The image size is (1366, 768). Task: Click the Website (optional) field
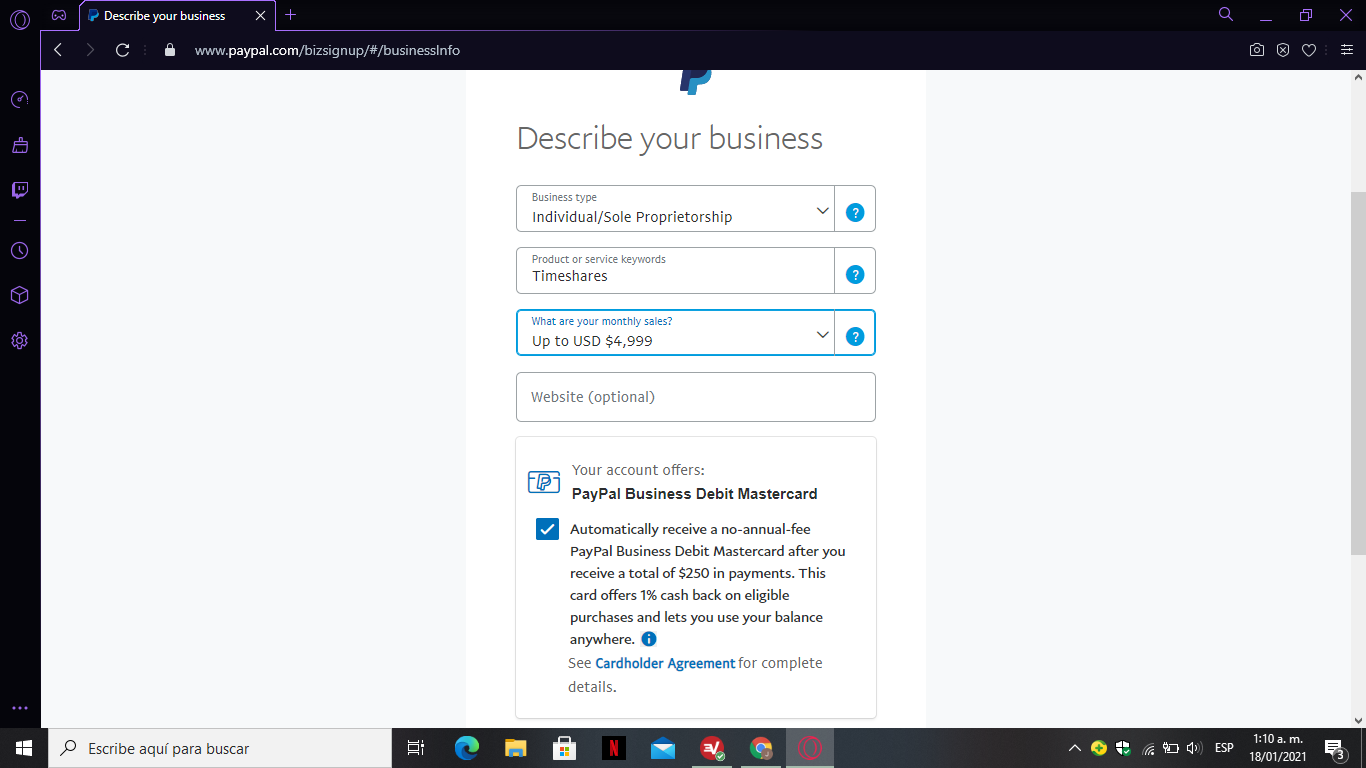[696, 397]
